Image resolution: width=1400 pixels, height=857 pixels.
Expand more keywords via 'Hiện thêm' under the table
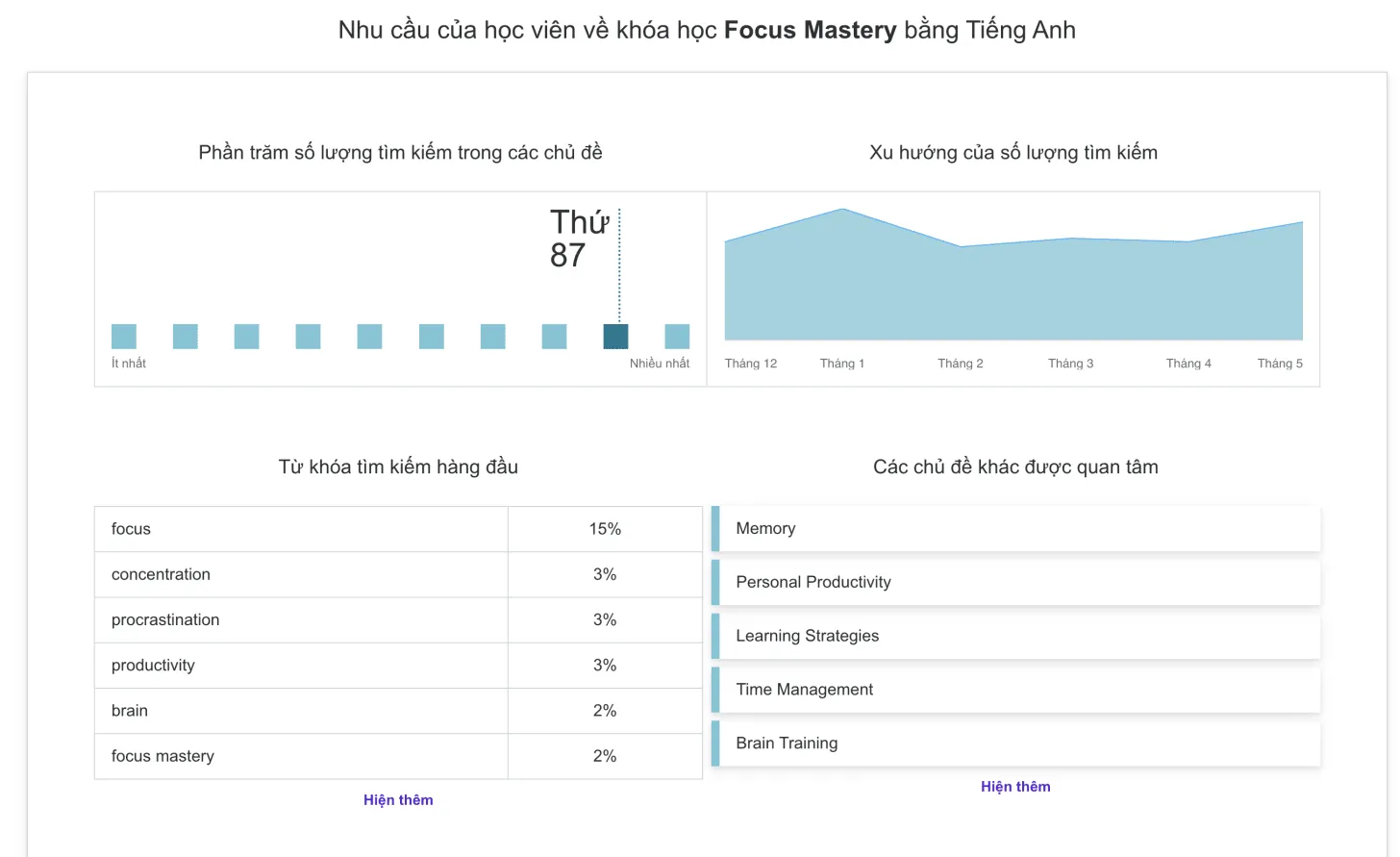tap(398, 799)
